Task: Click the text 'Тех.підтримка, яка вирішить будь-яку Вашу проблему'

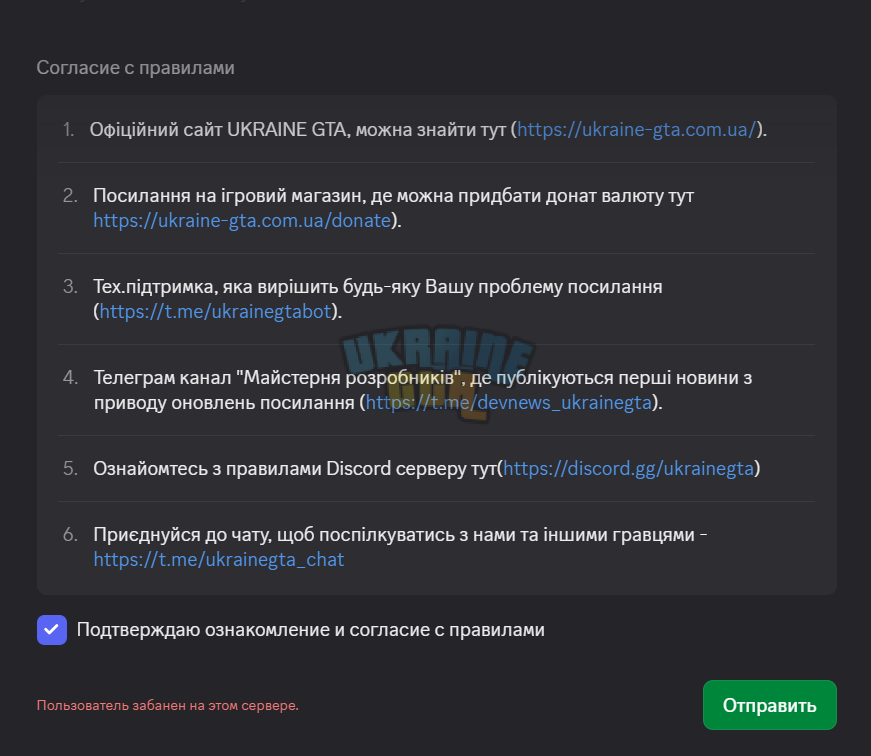Action: (x=328, y=287)
